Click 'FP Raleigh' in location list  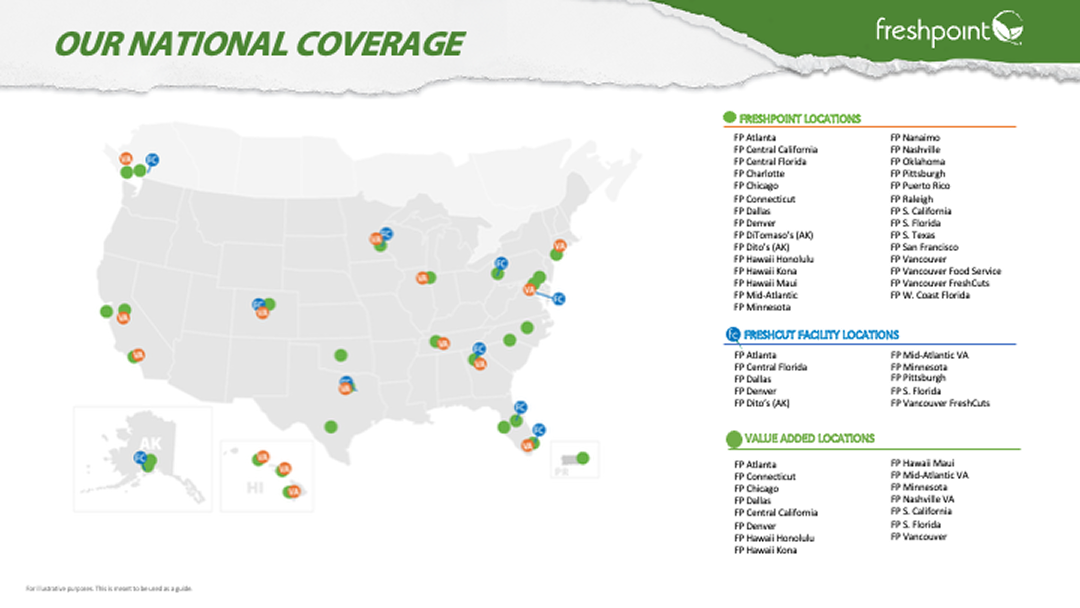pos(911,199)
